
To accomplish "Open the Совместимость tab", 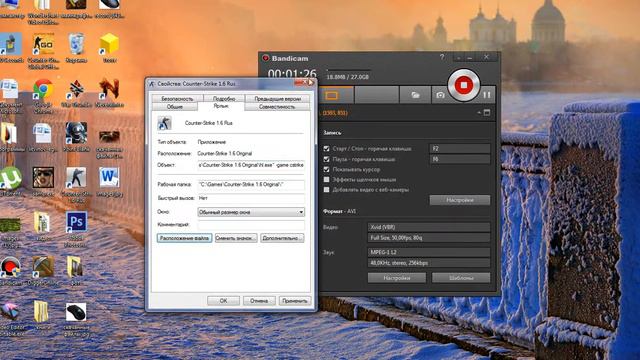I will [x=277, y=107].
